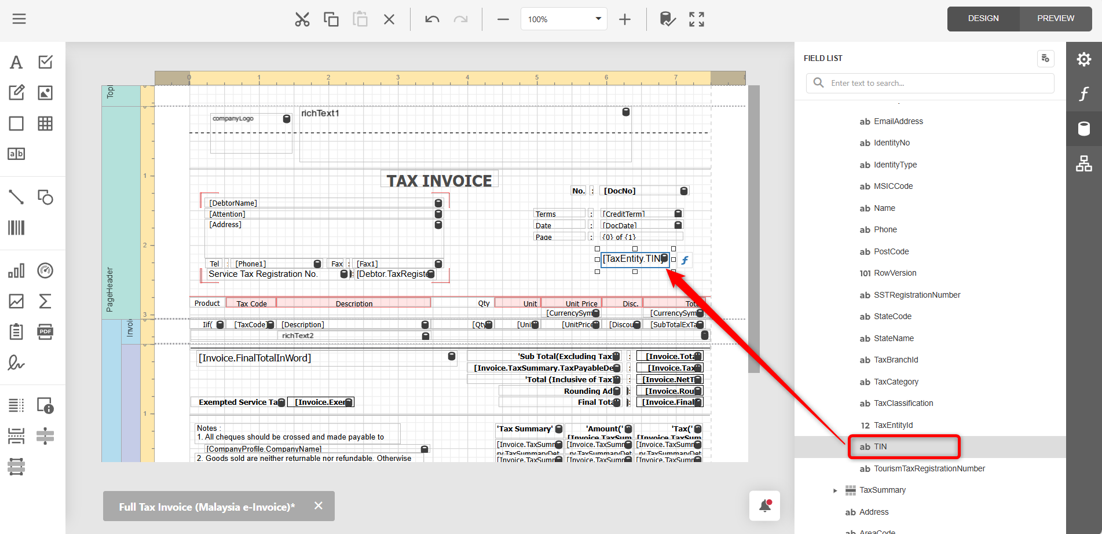The image size is (1102, 534).
Task: Open the notifications bell
Action: coord(765,506)
